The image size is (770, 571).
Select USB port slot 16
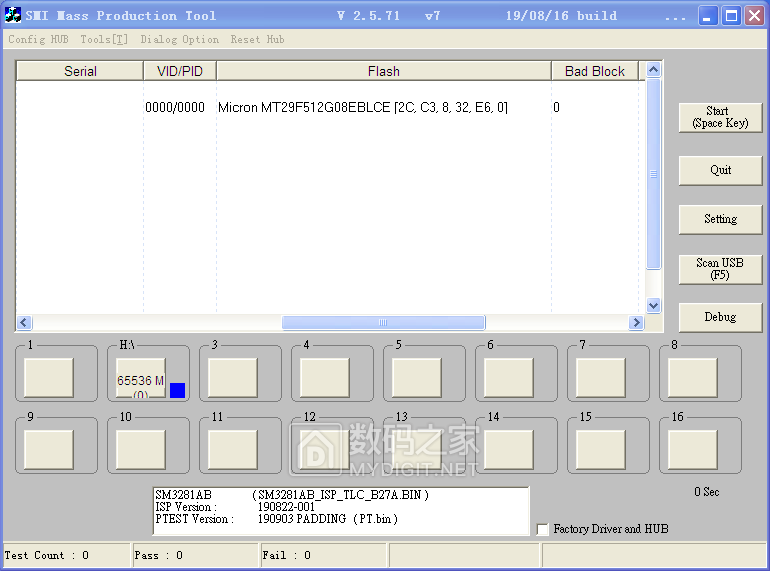692,449
